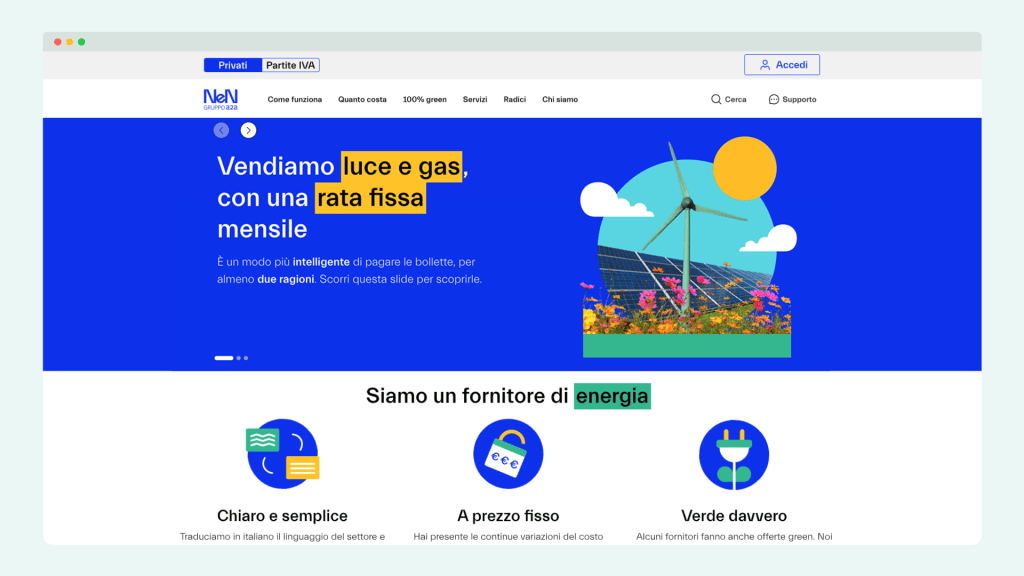This screenshot has width=1024, height=576.
Task: Go to previous slide with left arrow
Action: pos(222,130)
